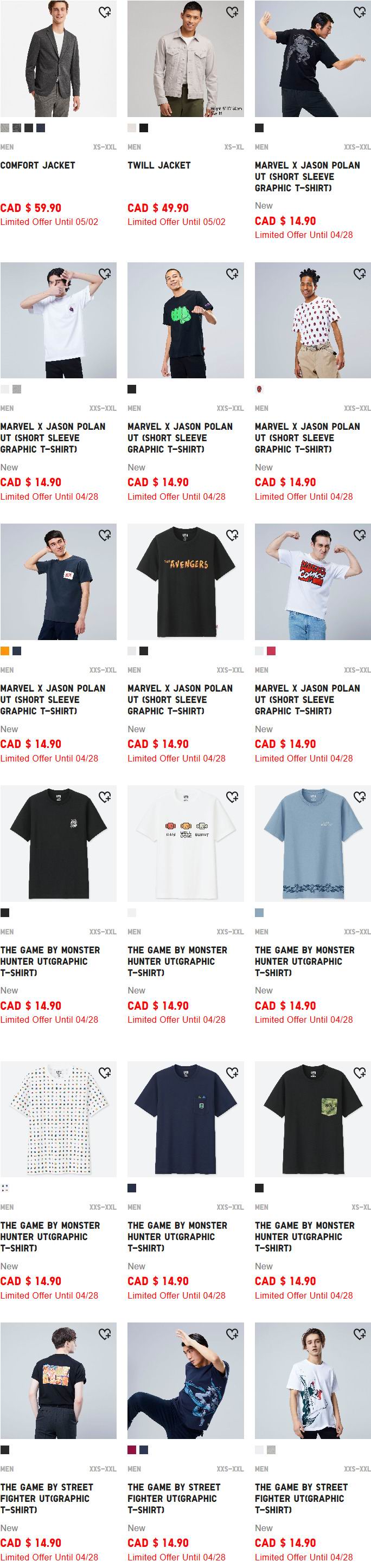The width and height of the screenshot is (371, 1568).
Task: Click wishlist heart on green fist T-shirt
Action: pyautogui.click(x=232, y=274)
